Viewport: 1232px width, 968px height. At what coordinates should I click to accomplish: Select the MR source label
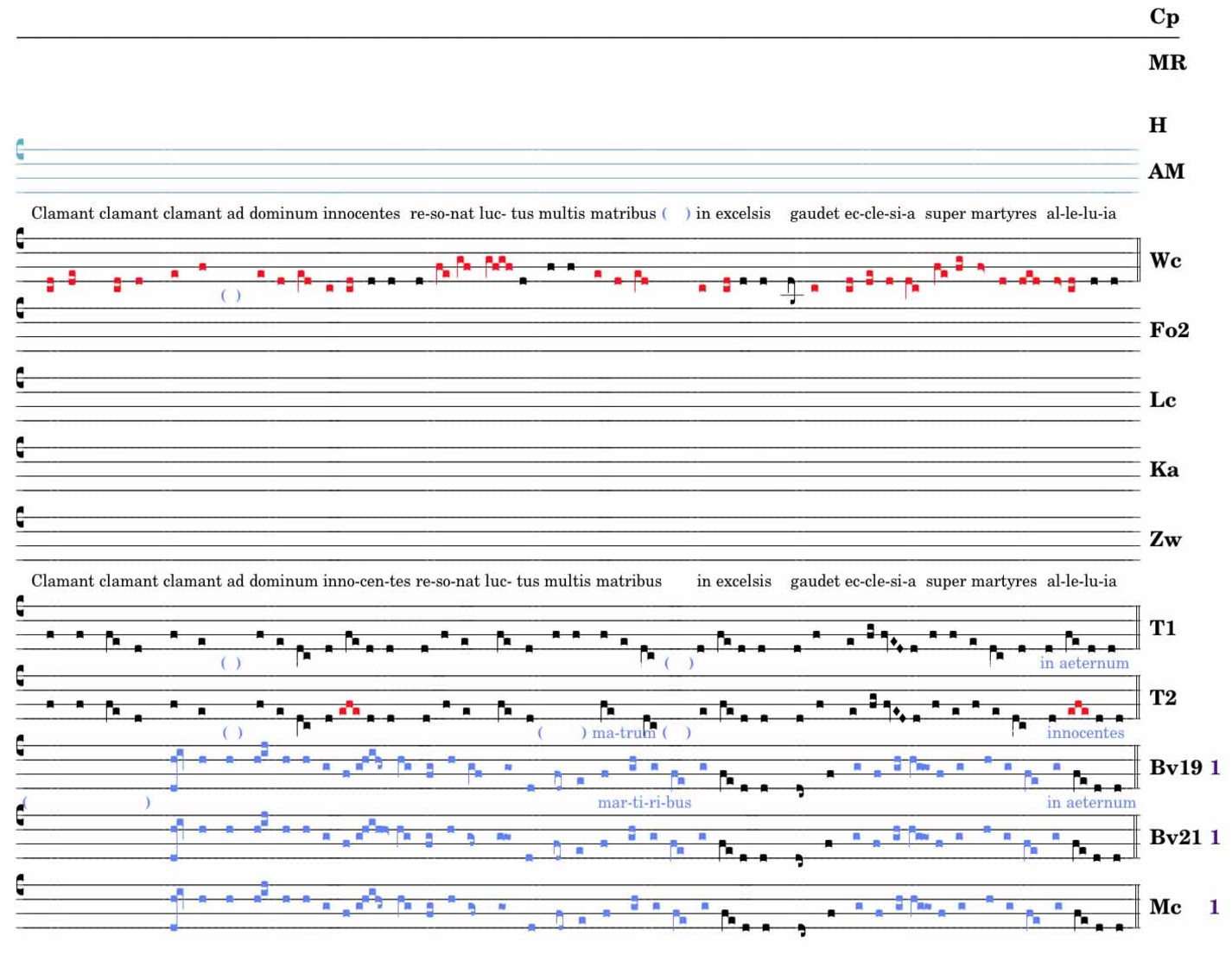[1167, 63]
